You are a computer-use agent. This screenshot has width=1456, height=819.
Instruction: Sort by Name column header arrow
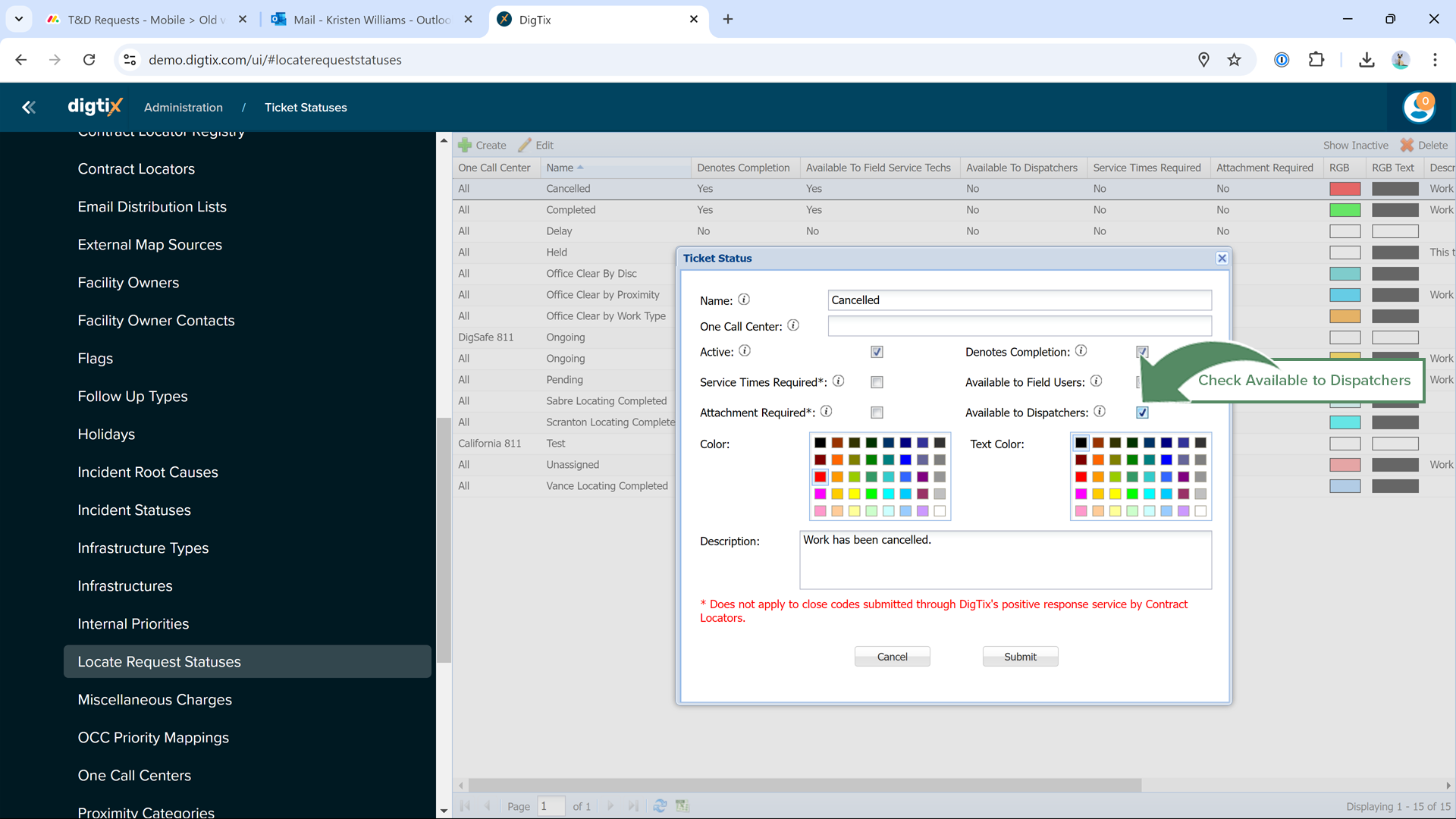click(580, 168)
